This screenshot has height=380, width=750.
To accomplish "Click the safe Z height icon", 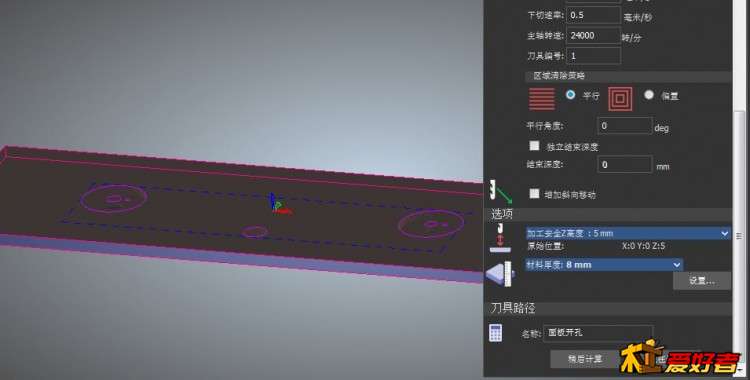I will coord(500,238).
